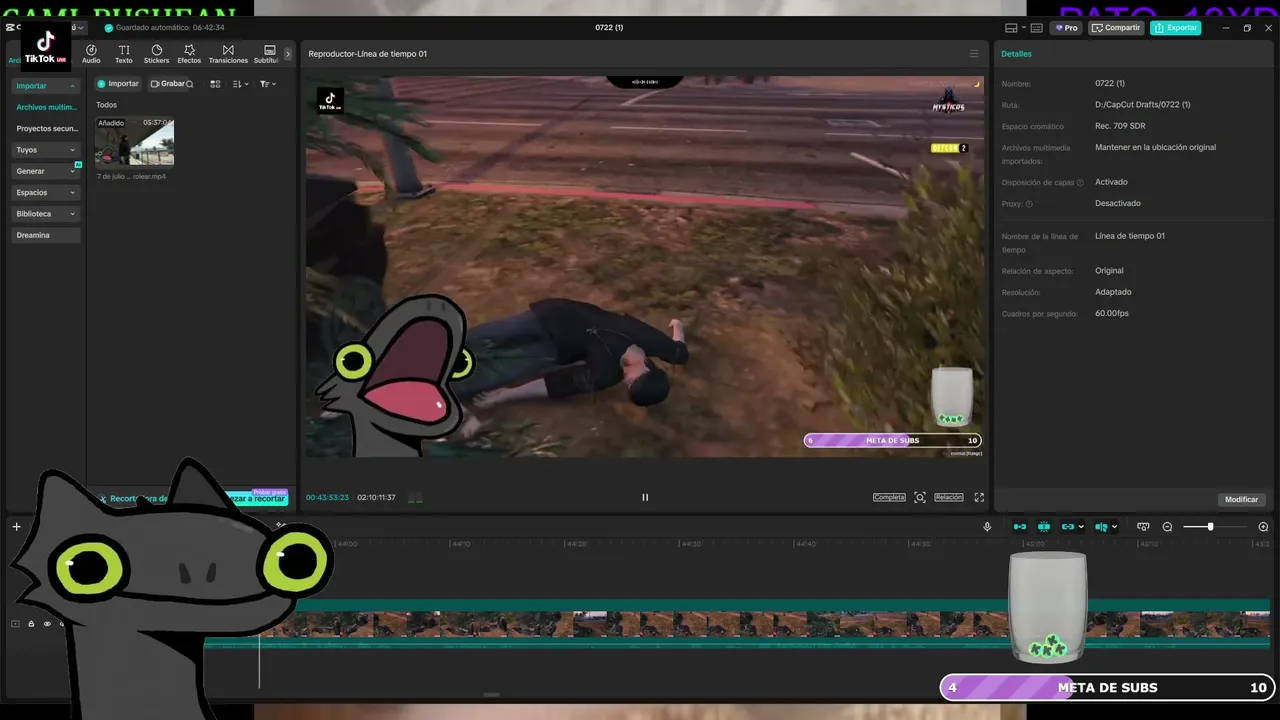Click the Todos media filter label
The height and width of the screenshot is (720, 1280).
pos(106,105)
